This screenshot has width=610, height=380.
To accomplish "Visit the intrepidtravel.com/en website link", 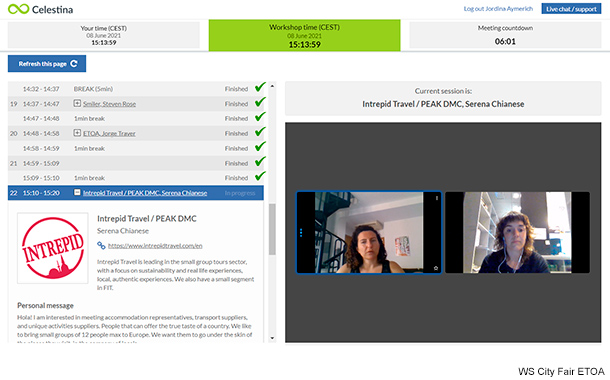I will [155, 245].
